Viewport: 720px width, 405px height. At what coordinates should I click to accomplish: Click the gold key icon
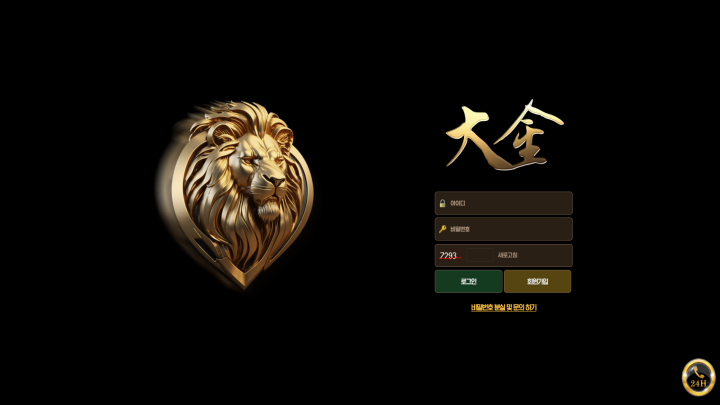click(x=442, y=229)
